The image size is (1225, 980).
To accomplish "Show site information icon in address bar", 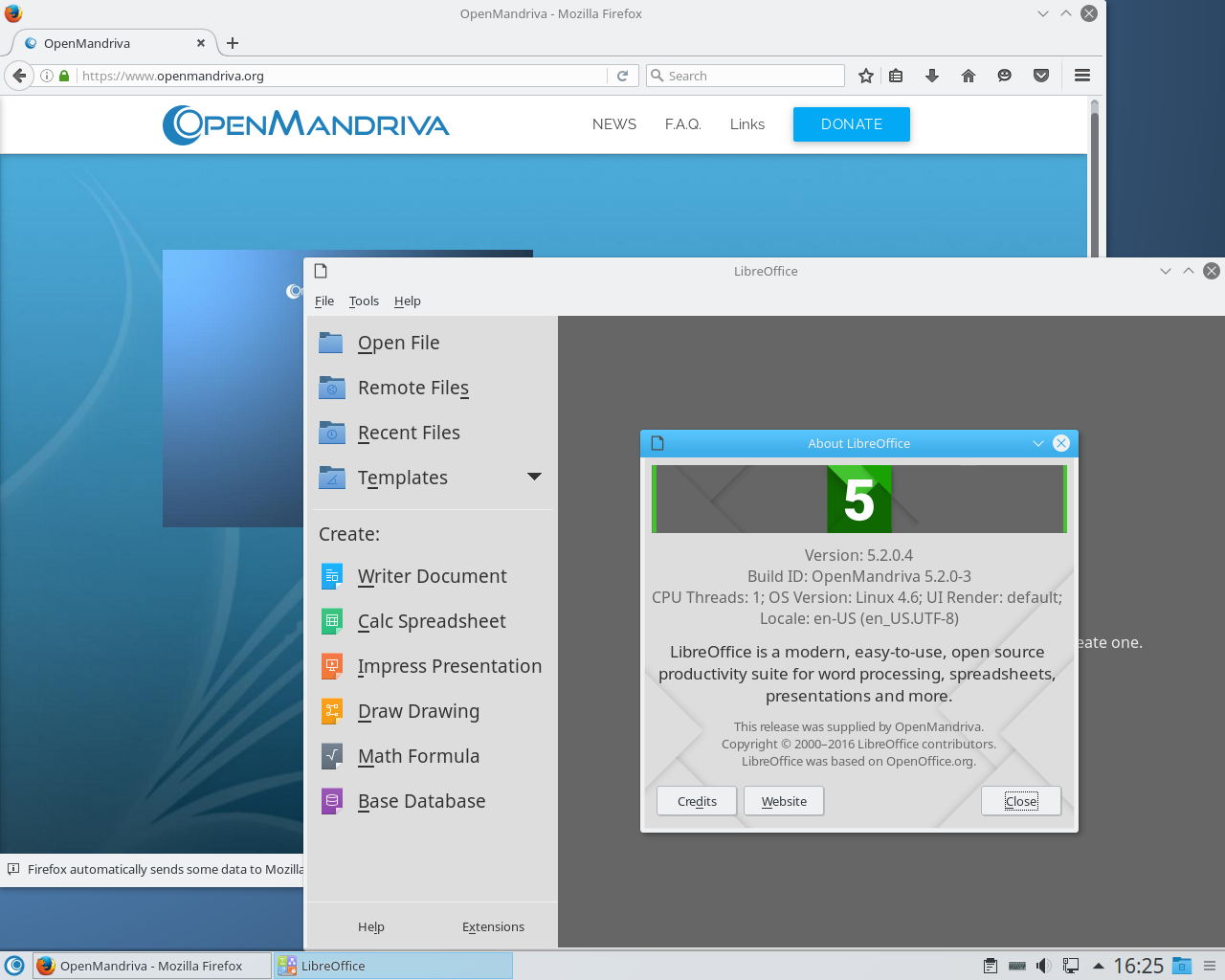I will (x=46, y=76).
